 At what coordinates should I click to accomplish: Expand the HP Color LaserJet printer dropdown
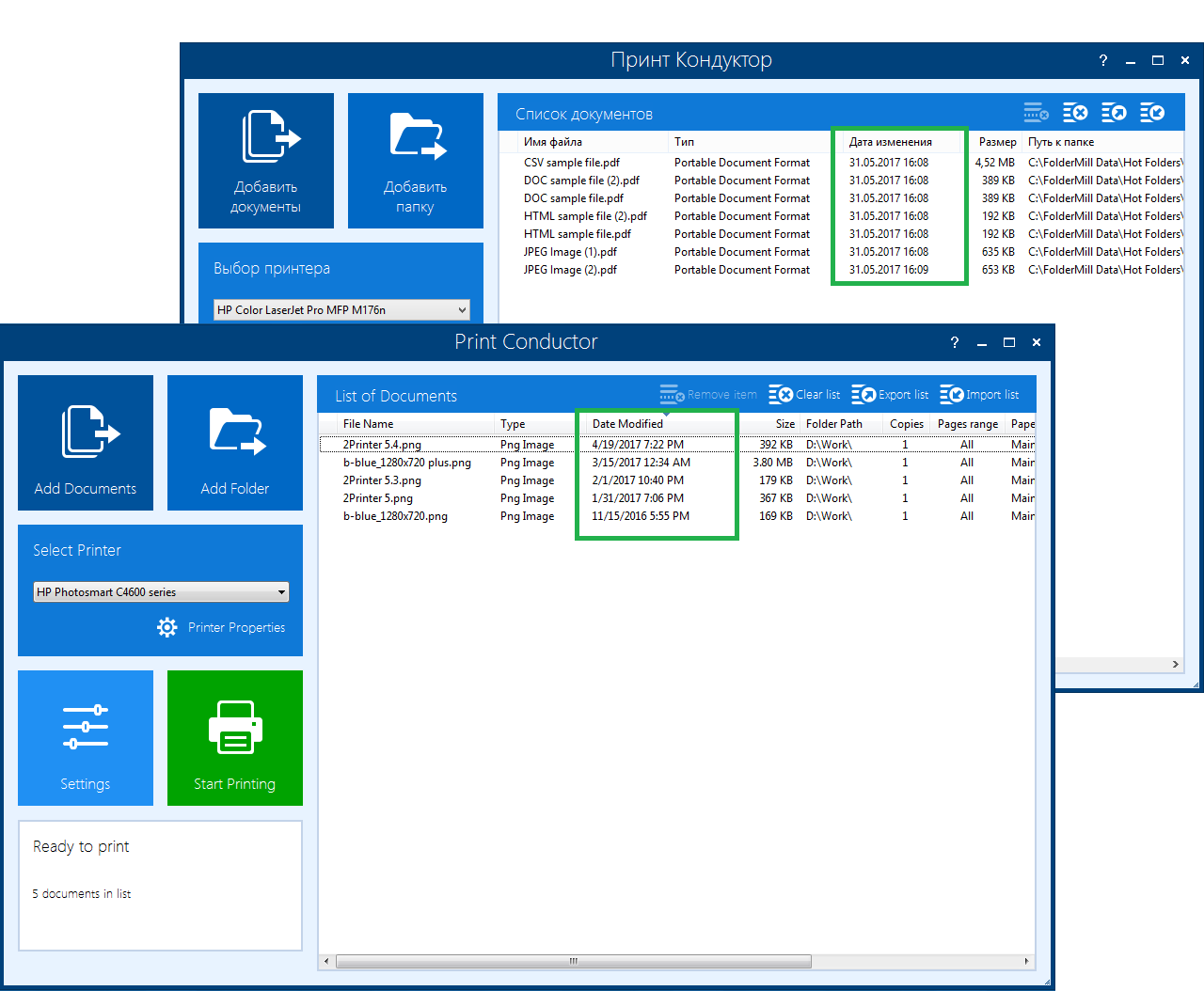click(x=462, y=310)
